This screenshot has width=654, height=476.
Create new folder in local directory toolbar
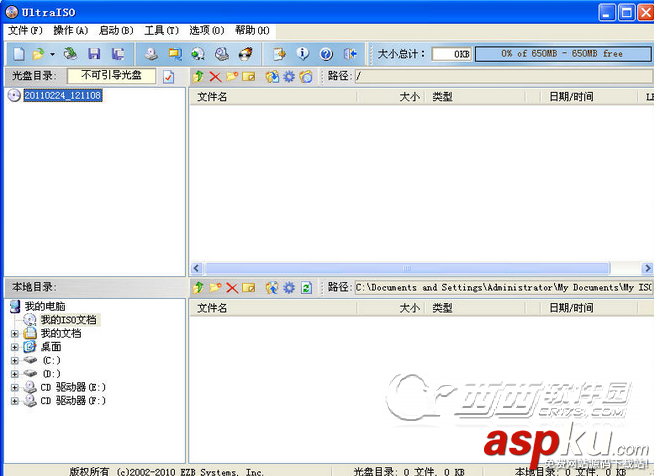point(215,287)
